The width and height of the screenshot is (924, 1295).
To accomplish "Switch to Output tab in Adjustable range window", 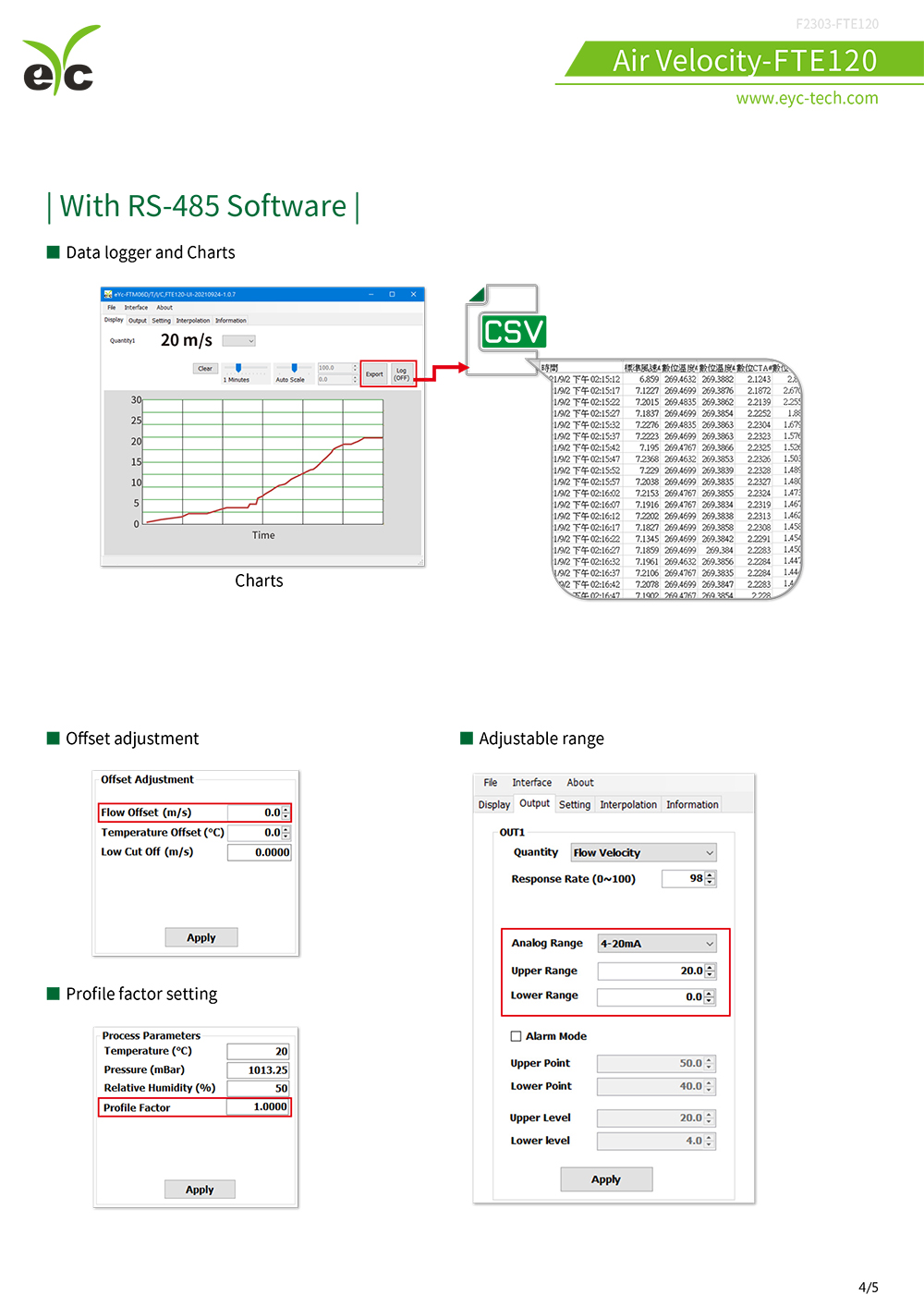I will coord(534,803).
